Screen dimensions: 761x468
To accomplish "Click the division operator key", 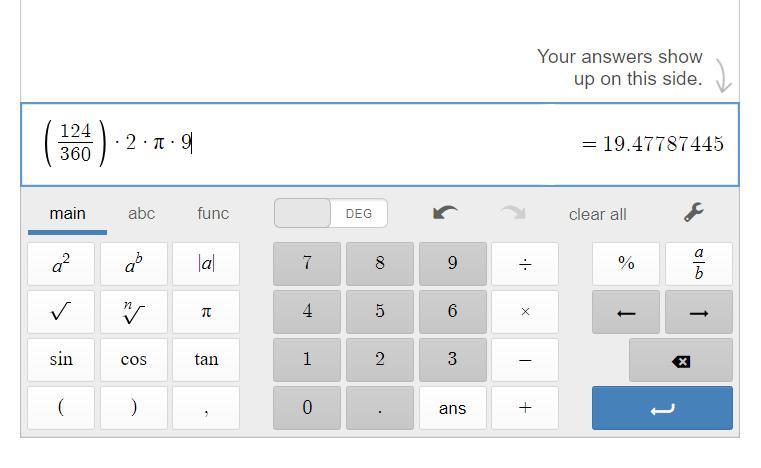I will [525, 264].
